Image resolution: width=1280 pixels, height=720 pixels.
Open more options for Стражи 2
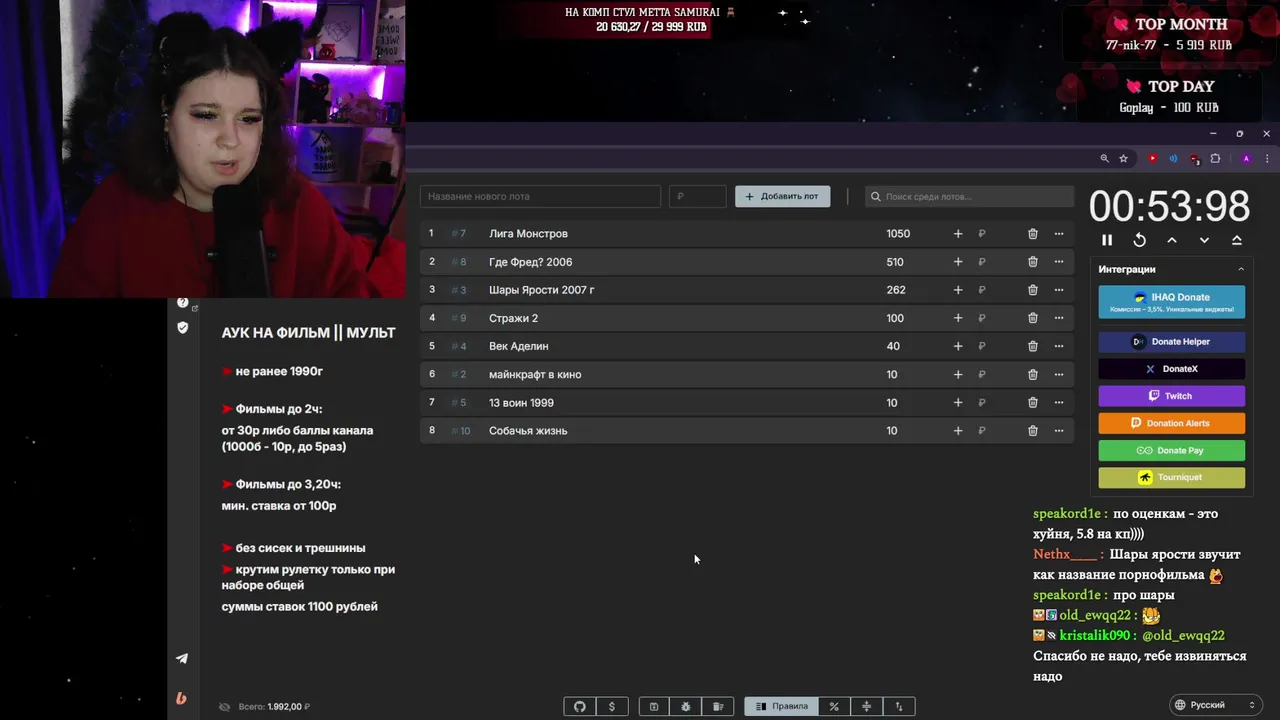coord(1059,318)
